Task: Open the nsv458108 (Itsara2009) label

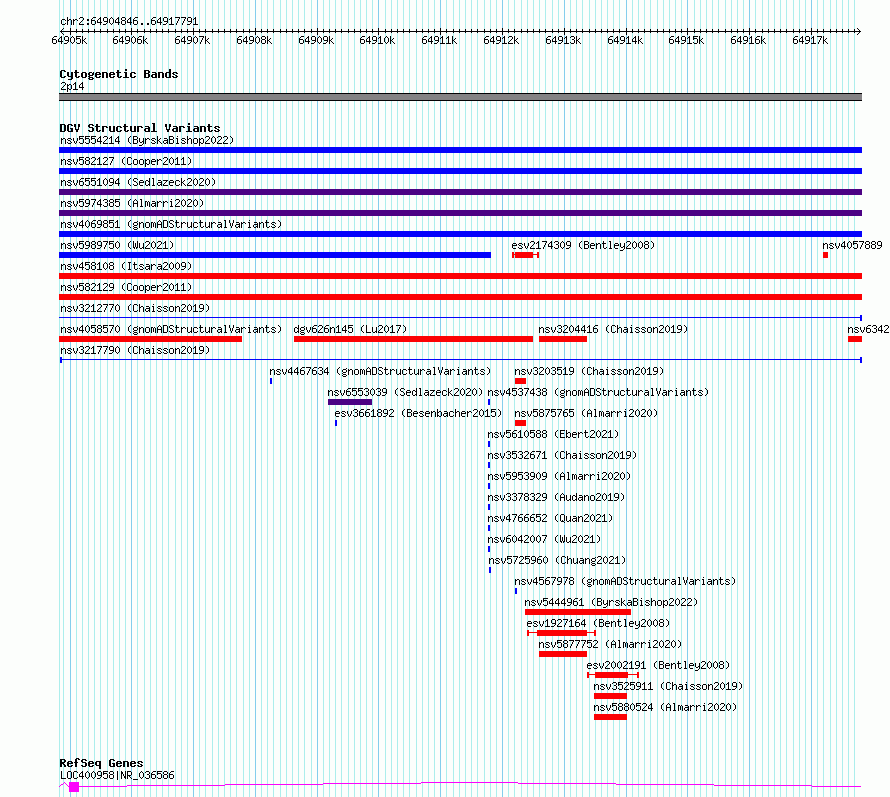Action: [126, 266]
